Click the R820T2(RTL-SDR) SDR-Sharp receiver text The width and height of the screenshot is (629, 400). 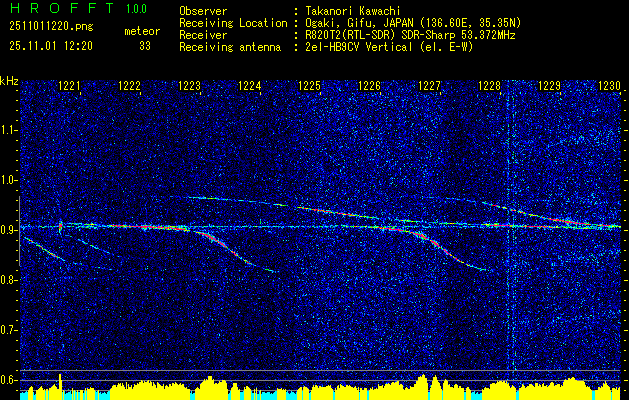[410, 35]
